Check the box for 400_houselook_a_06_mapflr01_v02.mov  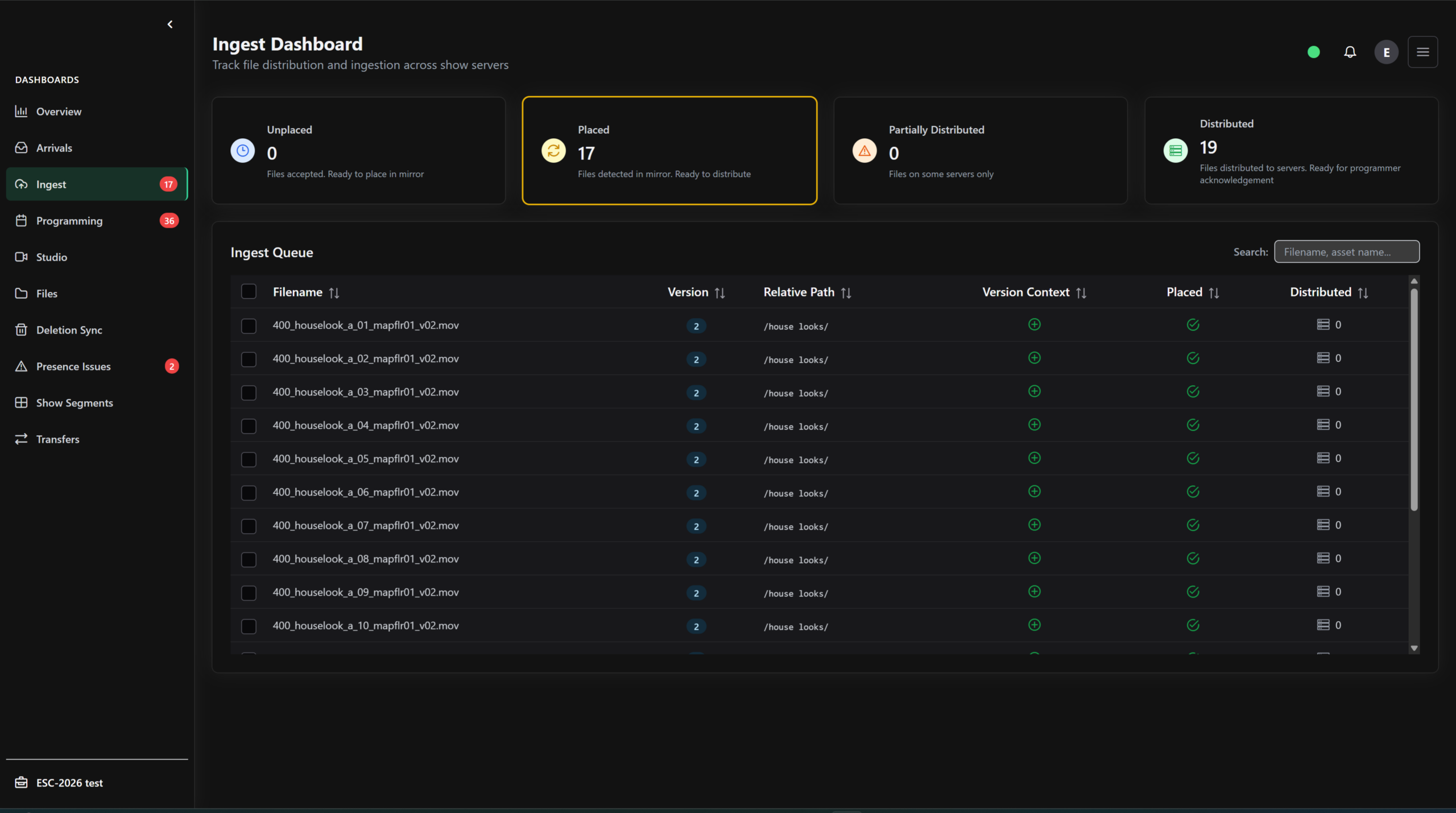(249, 493)
